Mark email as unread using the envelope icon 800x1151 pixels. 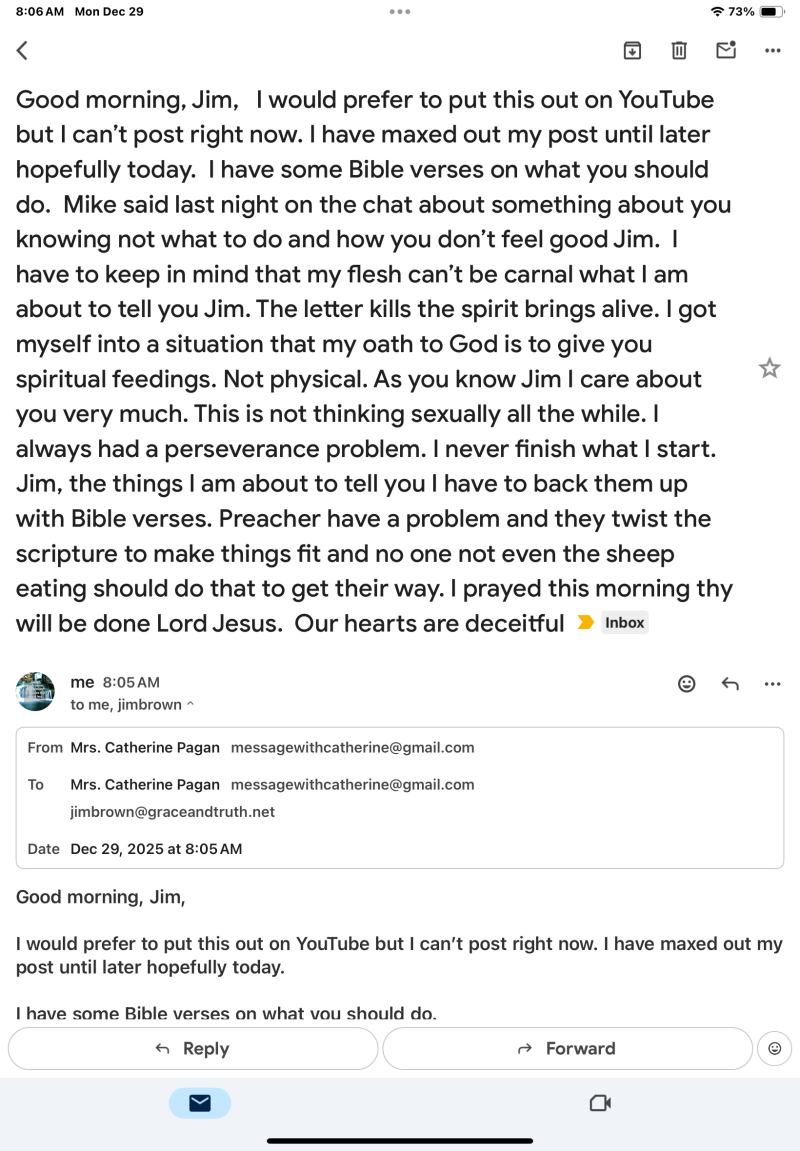click(726, 49)
